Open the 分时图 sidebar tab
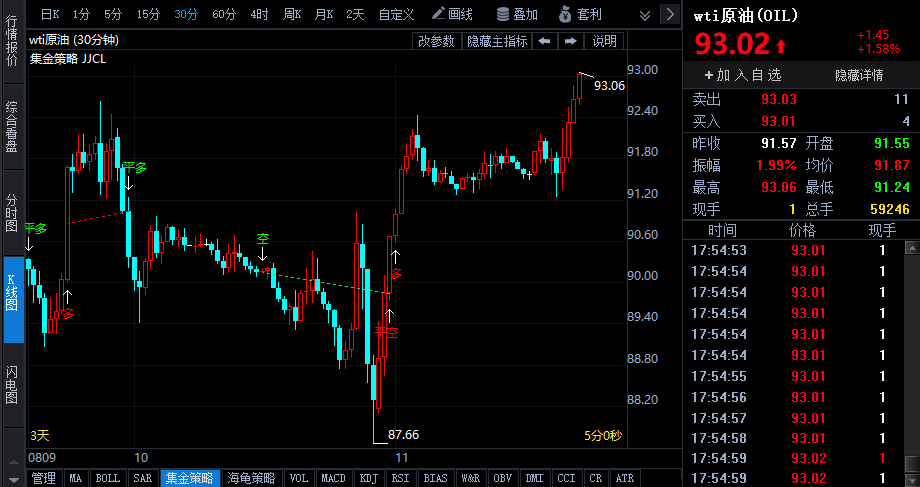 [x=12, y=212]
